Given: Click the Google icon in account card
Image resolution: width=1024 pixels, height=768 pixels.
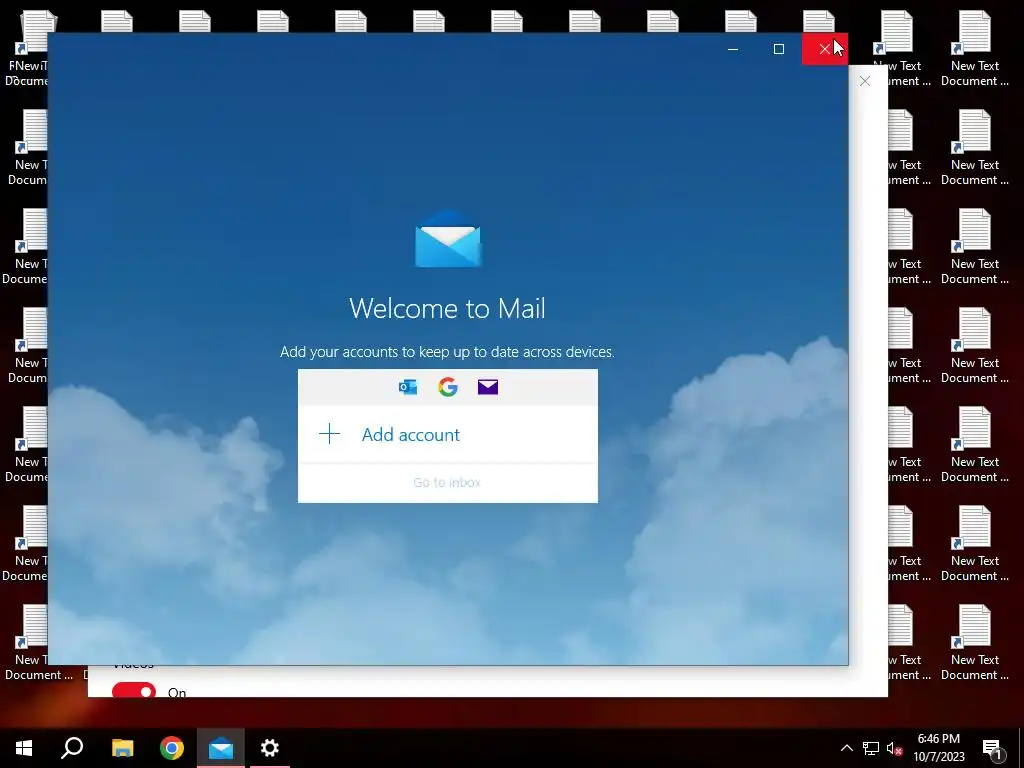Looking at the screenshot, I should pyautogui.click(x=448, y=387).
